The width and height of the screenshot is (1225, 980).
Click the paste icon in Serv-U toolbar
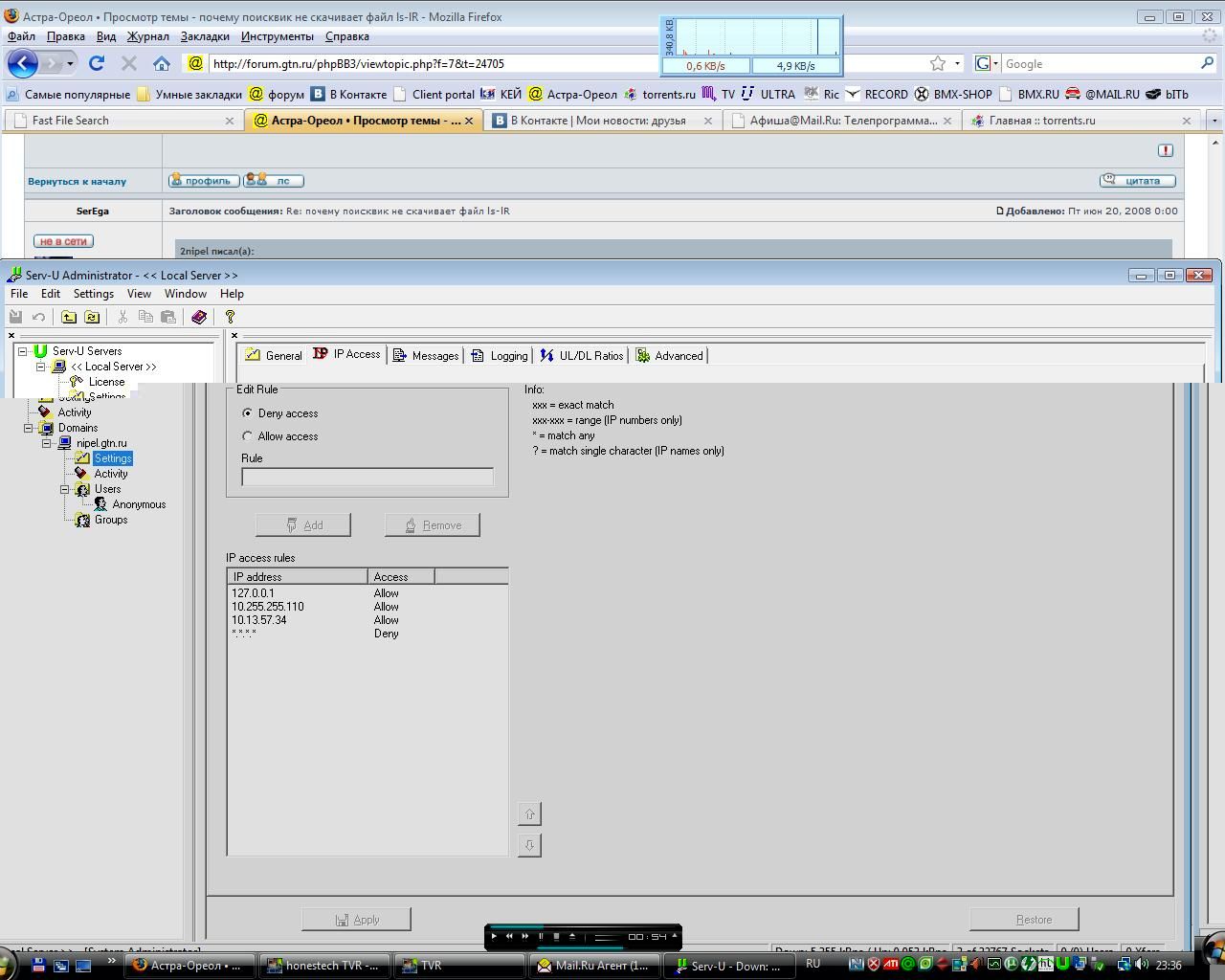[168, 317]
